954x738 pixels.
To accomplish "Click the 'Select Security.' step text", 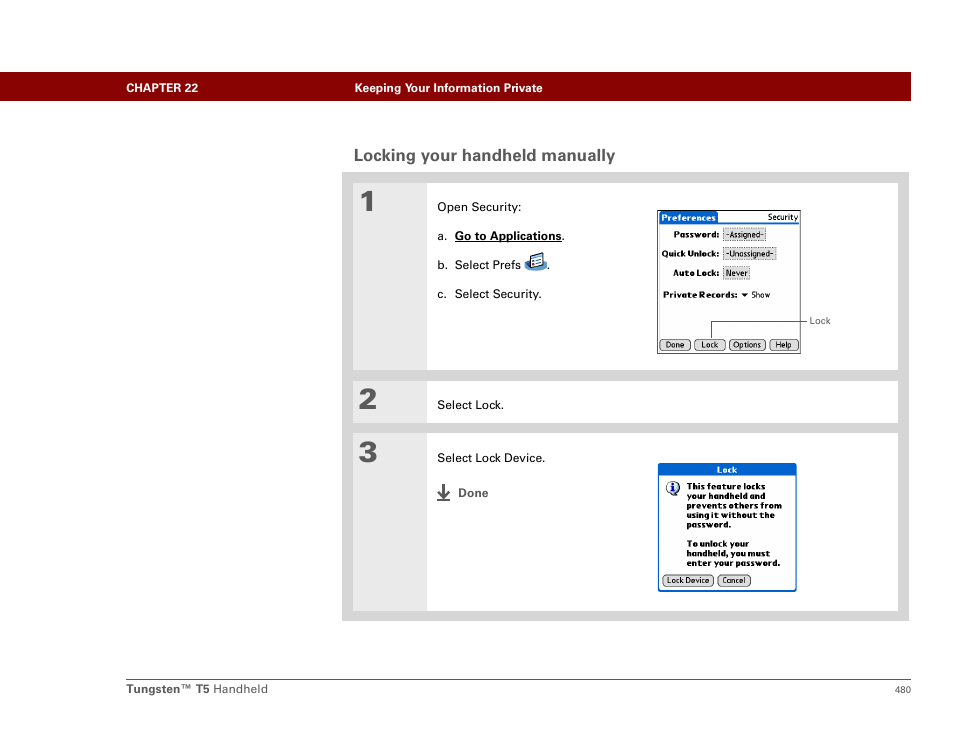I will 498,294.
